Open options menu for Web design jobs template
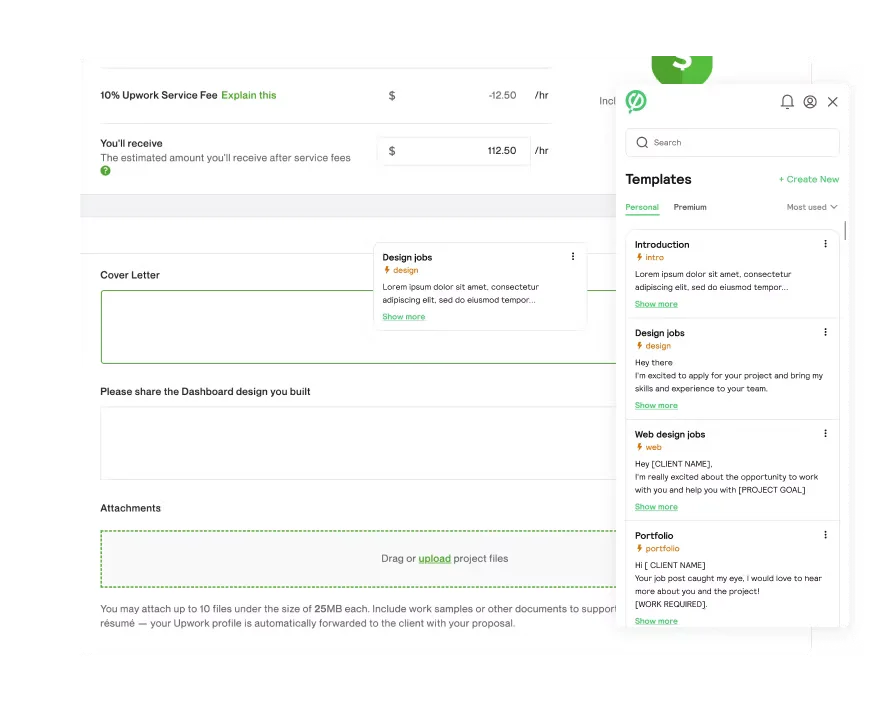 [x=825, y=434]
